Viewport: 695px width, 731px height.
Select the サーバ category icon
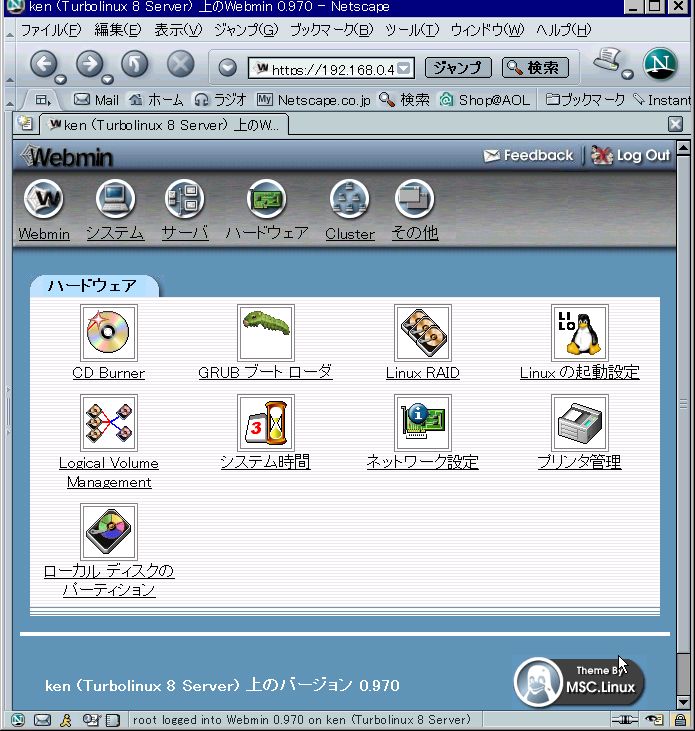(x=185, y=199)
